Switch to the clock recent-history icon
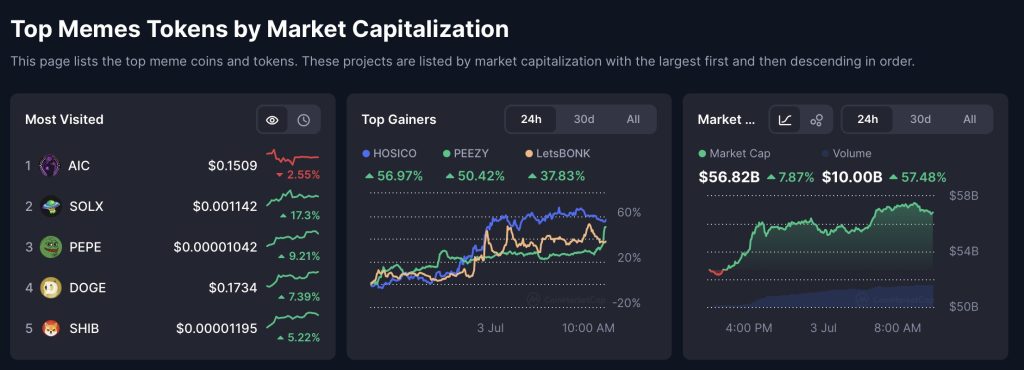 304,120
